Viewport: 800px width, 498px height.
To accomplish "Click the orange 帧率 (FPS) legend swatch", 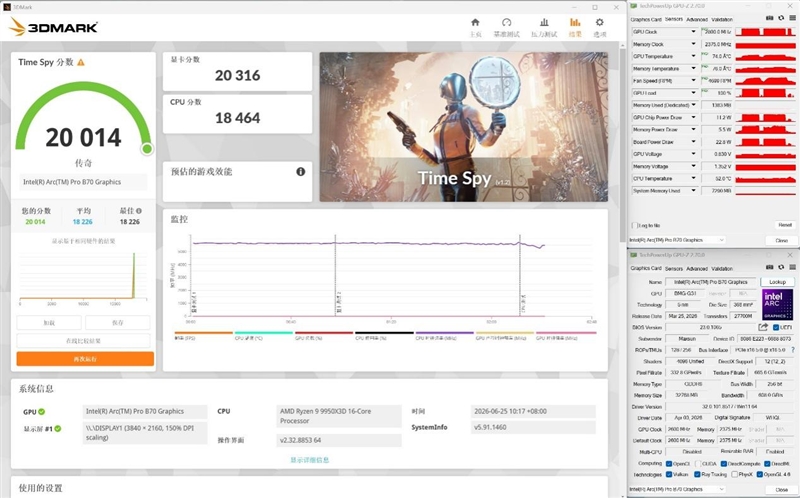I will click(x=204, y=333).
